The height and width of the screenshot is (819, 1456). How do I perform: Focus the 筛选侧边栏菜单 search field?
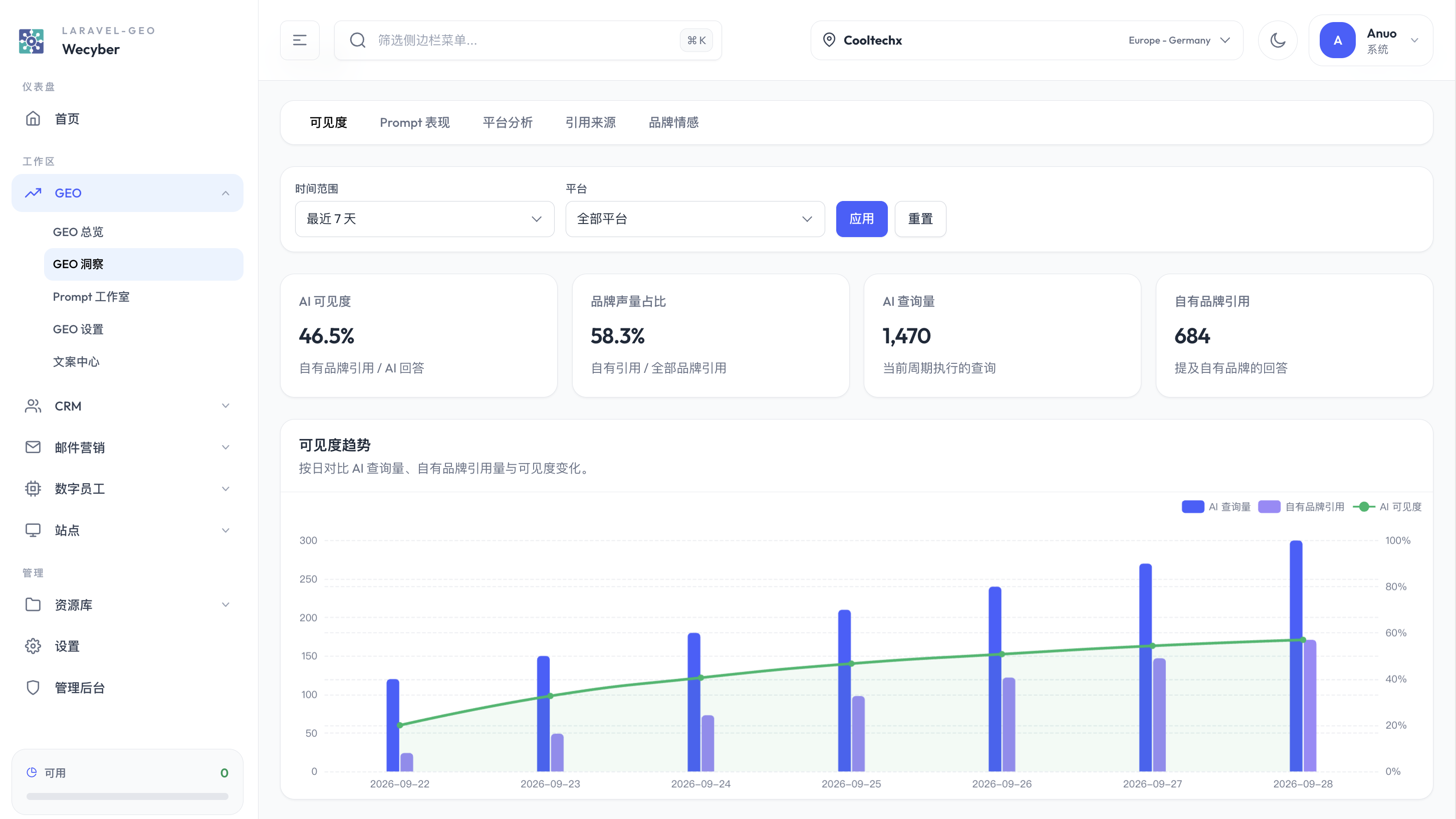pos(528,40)
